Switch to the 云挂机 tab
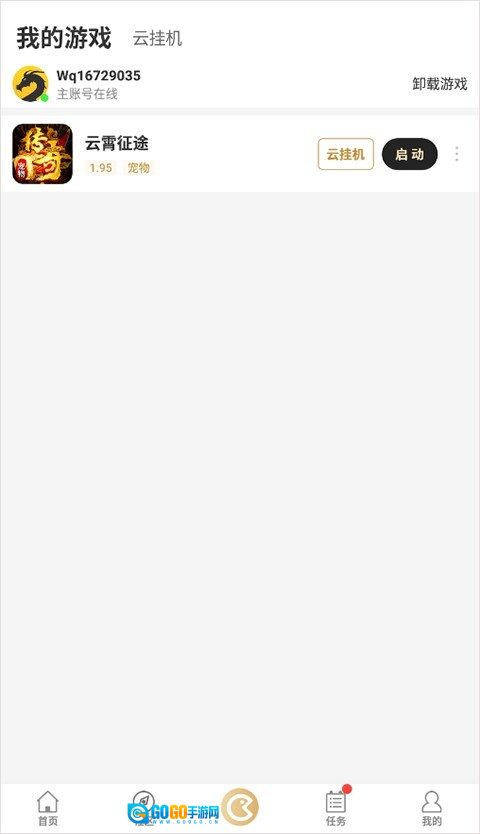Screen dimensions: 480x834 158,39
